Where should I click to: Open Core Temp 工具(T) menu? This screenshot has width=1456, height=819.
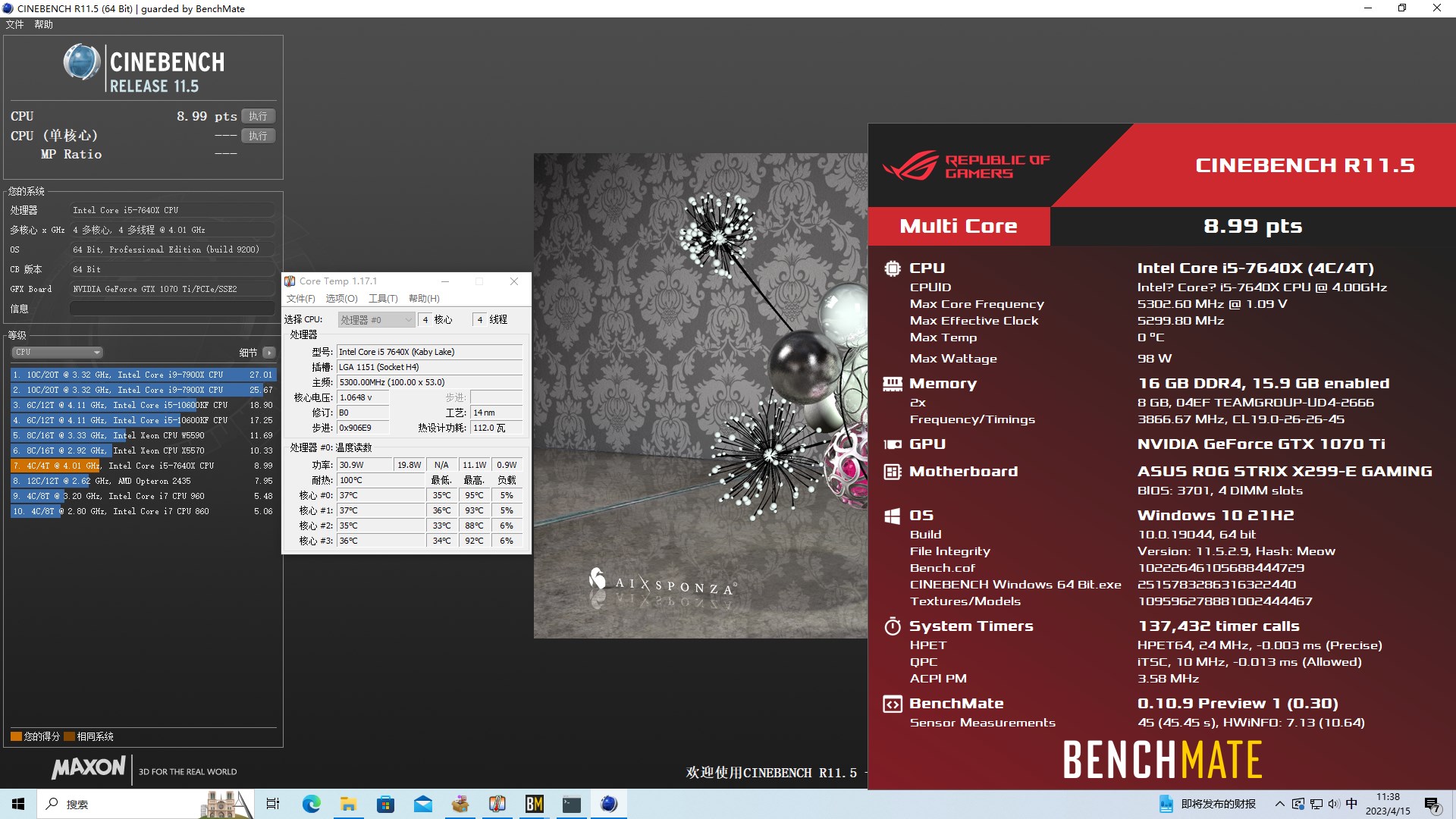[383, 299]
